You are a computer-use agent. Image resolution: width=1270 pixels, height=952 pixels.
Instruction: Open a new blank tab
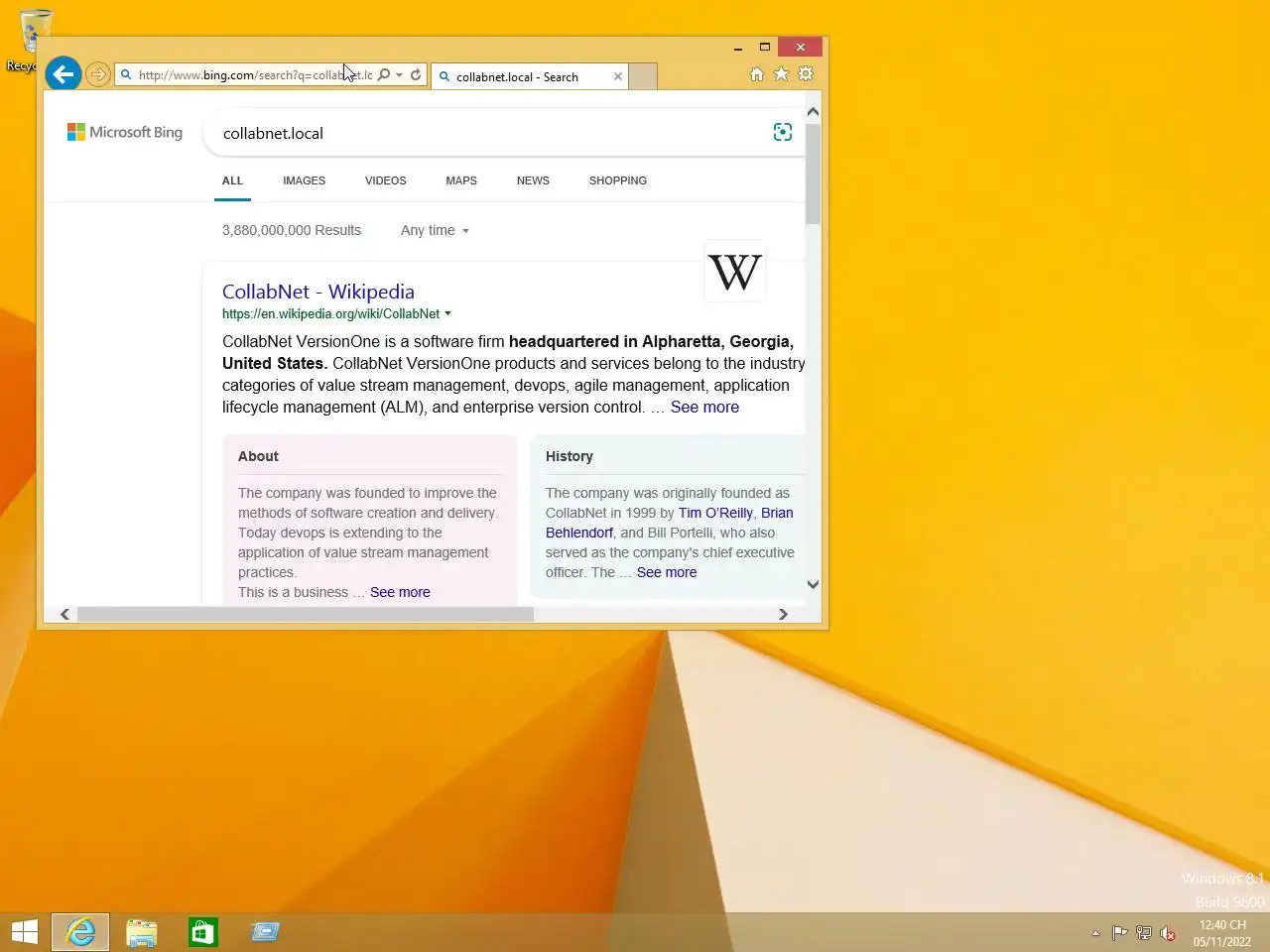coord(643,76)
